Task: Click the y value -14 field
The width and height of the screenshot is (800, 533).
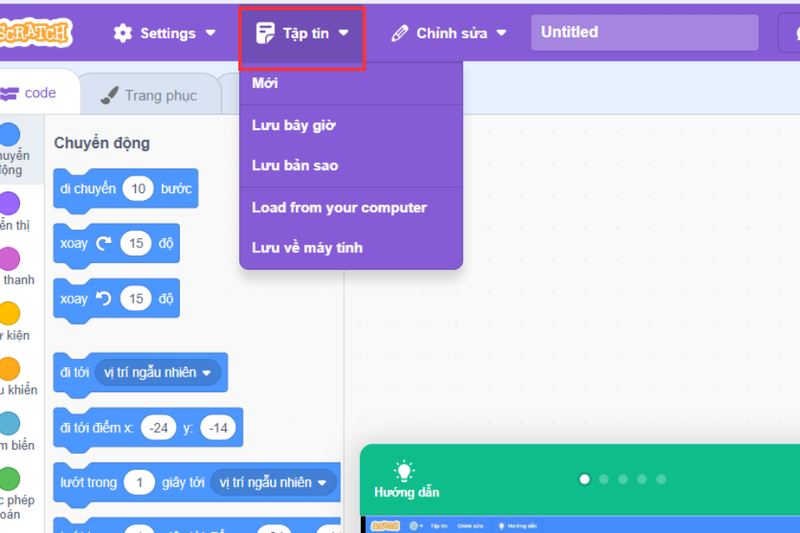Action: tap(218, 427)
